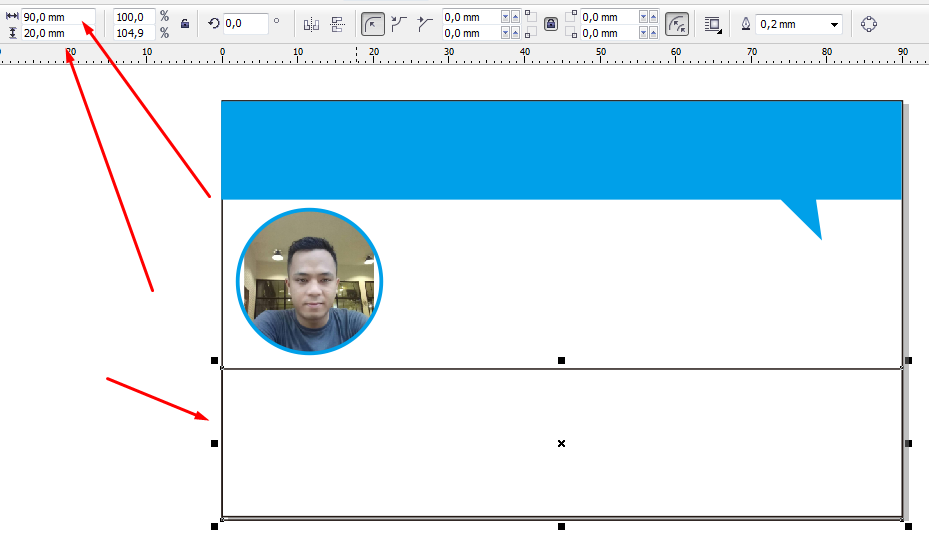Image resolution: width=929 pixels, height=549 pixels.
Task: Click the left-middle selection handle
Action: tap(214, 443)
